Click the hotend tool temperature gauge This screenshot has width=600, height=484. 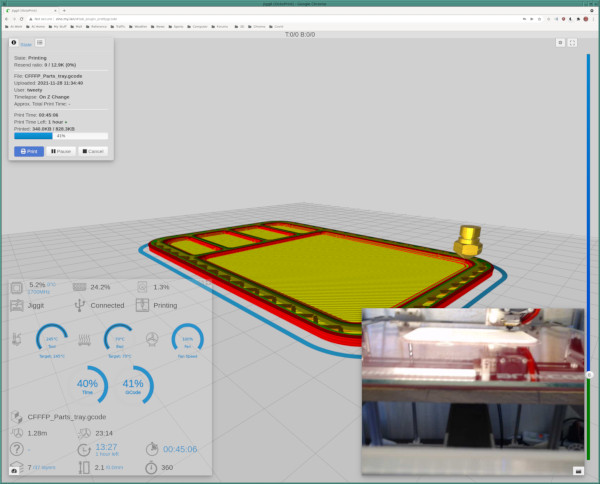(52, 339)
